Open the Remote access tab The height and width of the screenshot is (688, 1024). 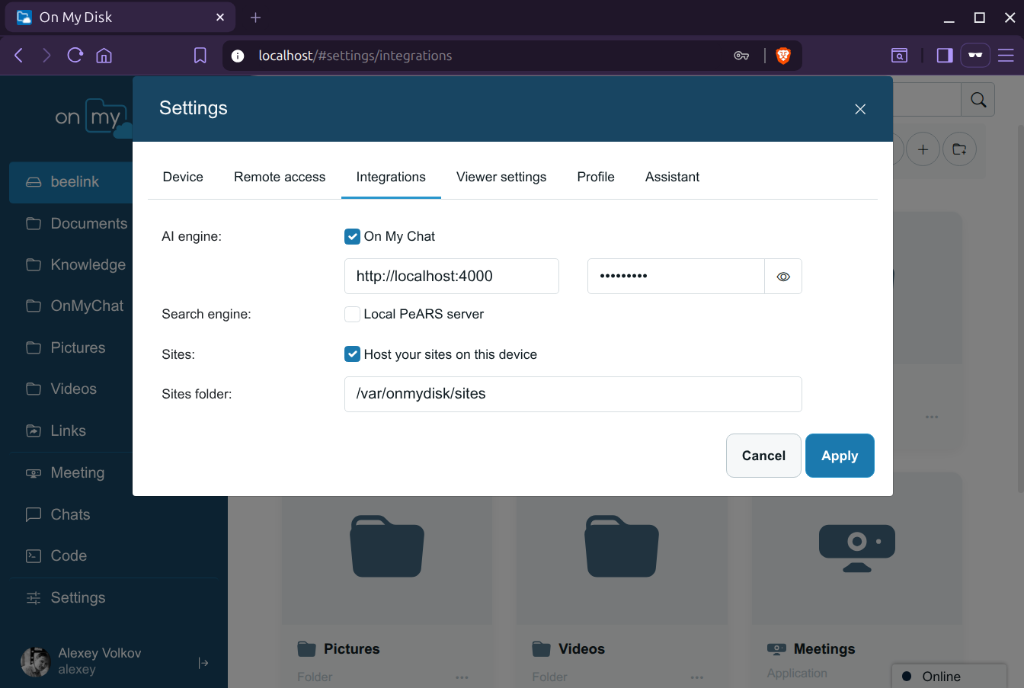coord(280,177)
